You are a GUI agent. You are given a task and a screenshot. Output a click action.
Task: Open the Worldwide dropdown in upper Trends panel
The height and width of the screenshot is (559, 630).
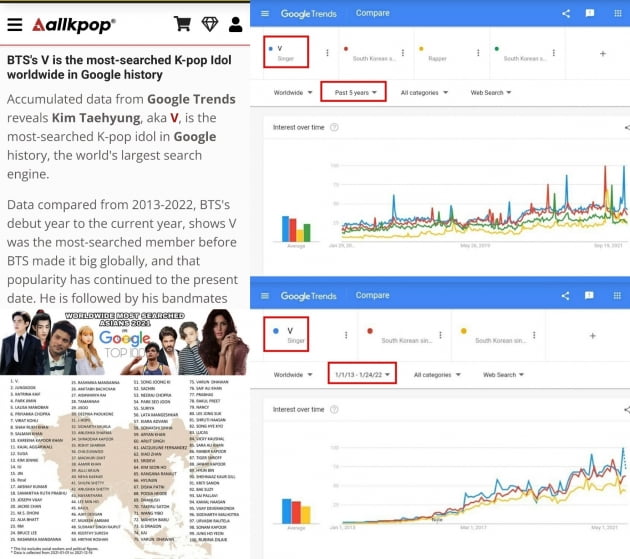click(292, 92)
